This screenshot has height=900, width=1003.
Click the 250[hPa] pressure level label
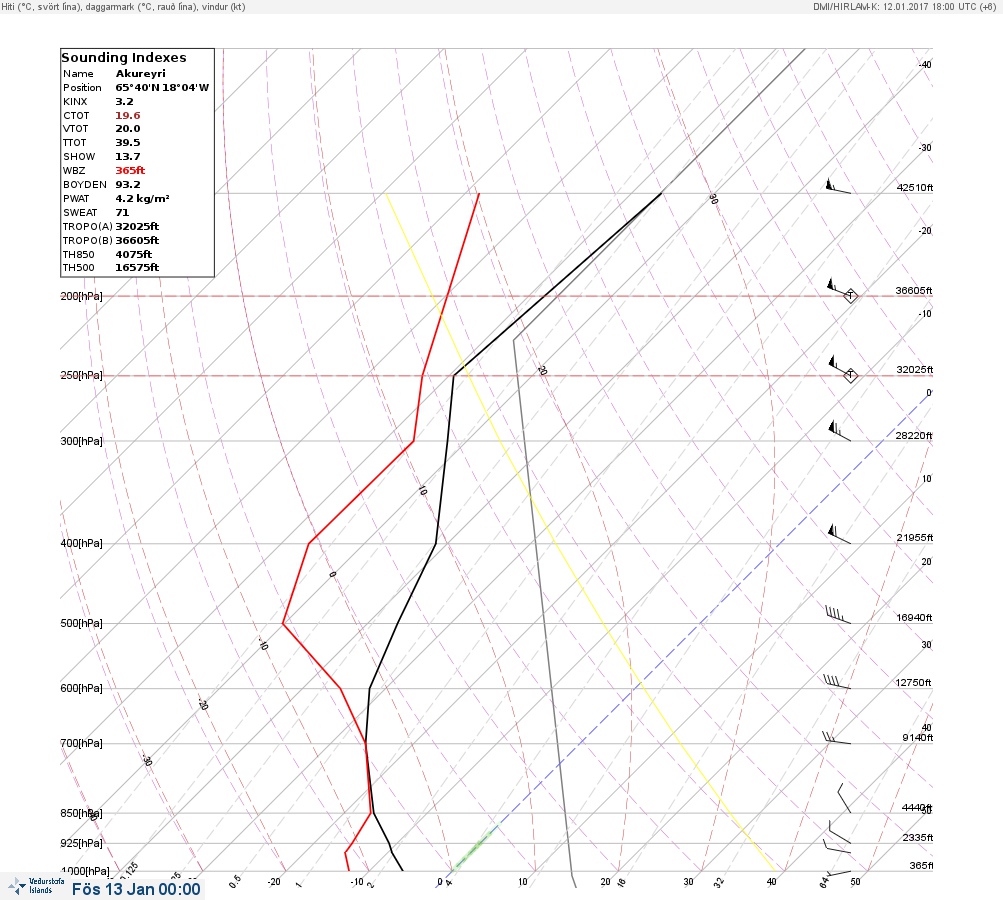click(81, 375)
